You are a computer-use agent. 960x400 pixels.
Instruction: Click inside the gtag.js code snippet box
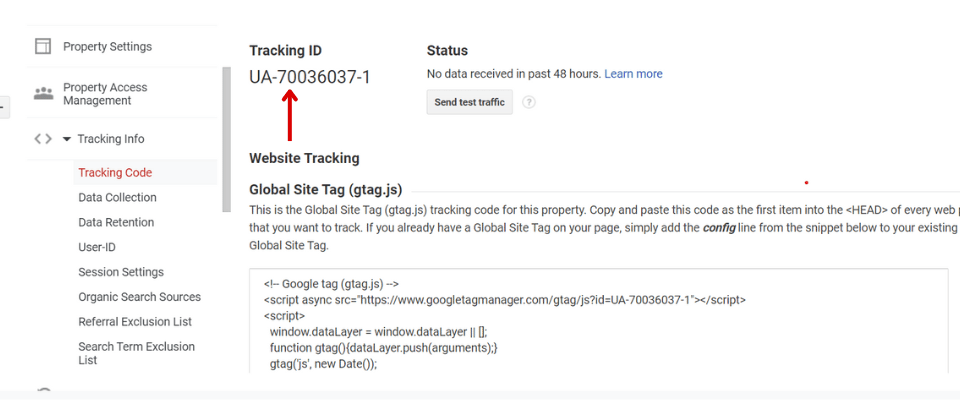(599, 320)
